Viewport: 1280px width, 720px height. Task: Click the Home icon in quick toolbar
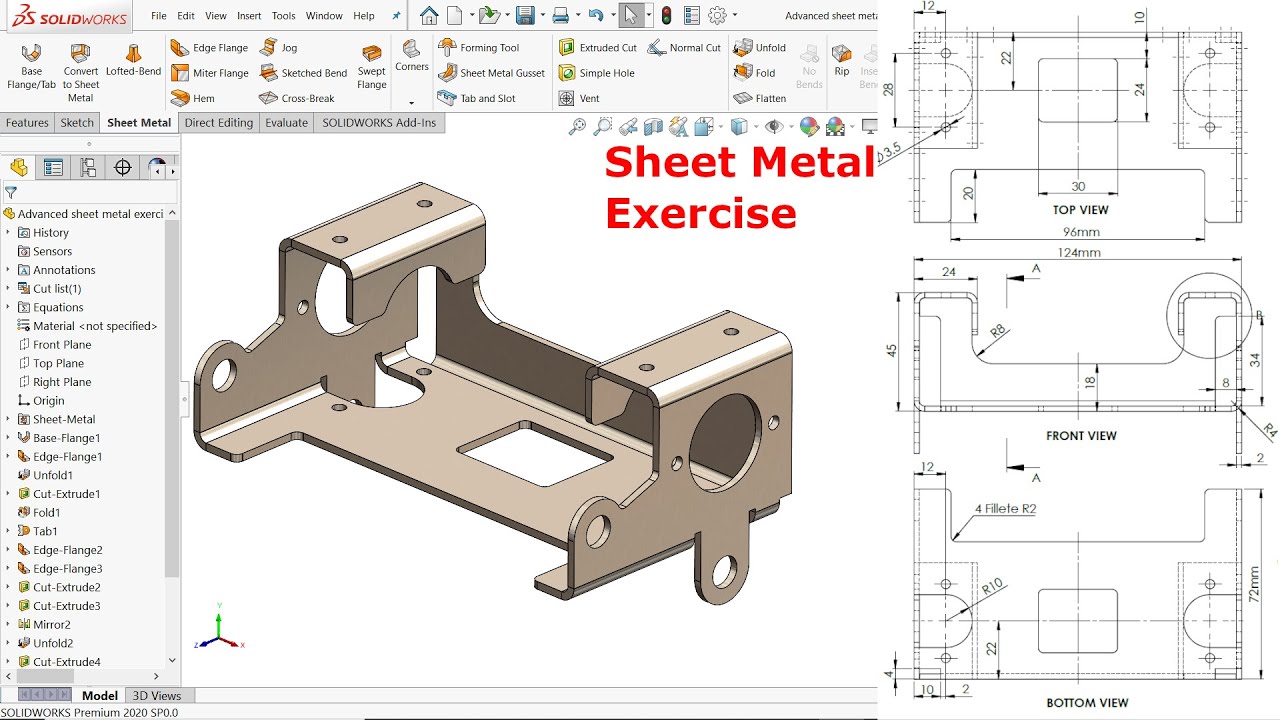click(x=429, y=15)
